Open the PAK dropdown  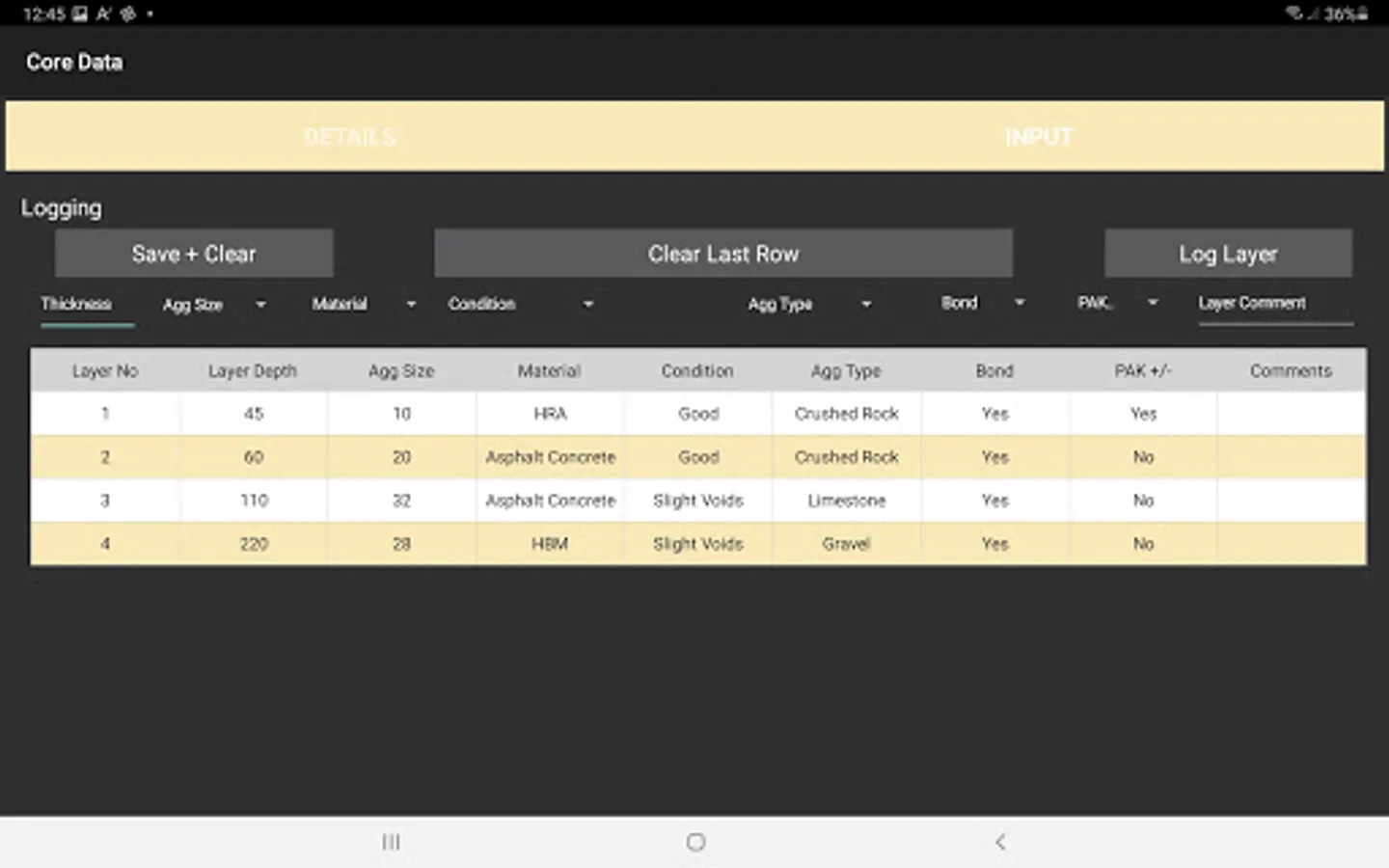[x=1118, y=304]
